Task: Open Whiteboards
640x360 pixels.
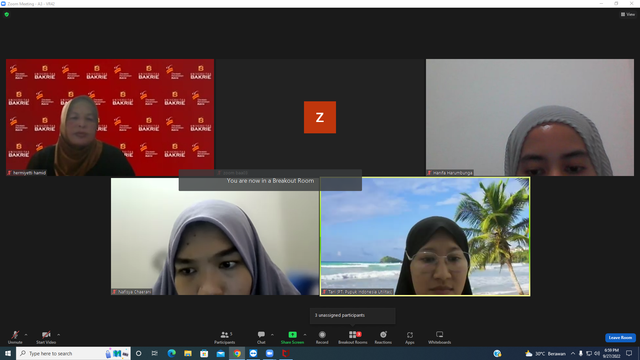Action: coord(440,337)
